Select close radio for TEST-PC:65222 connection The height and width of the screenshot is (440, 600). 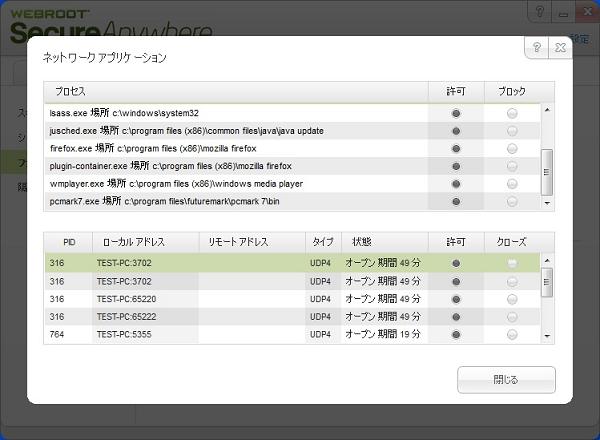point(512,317)
